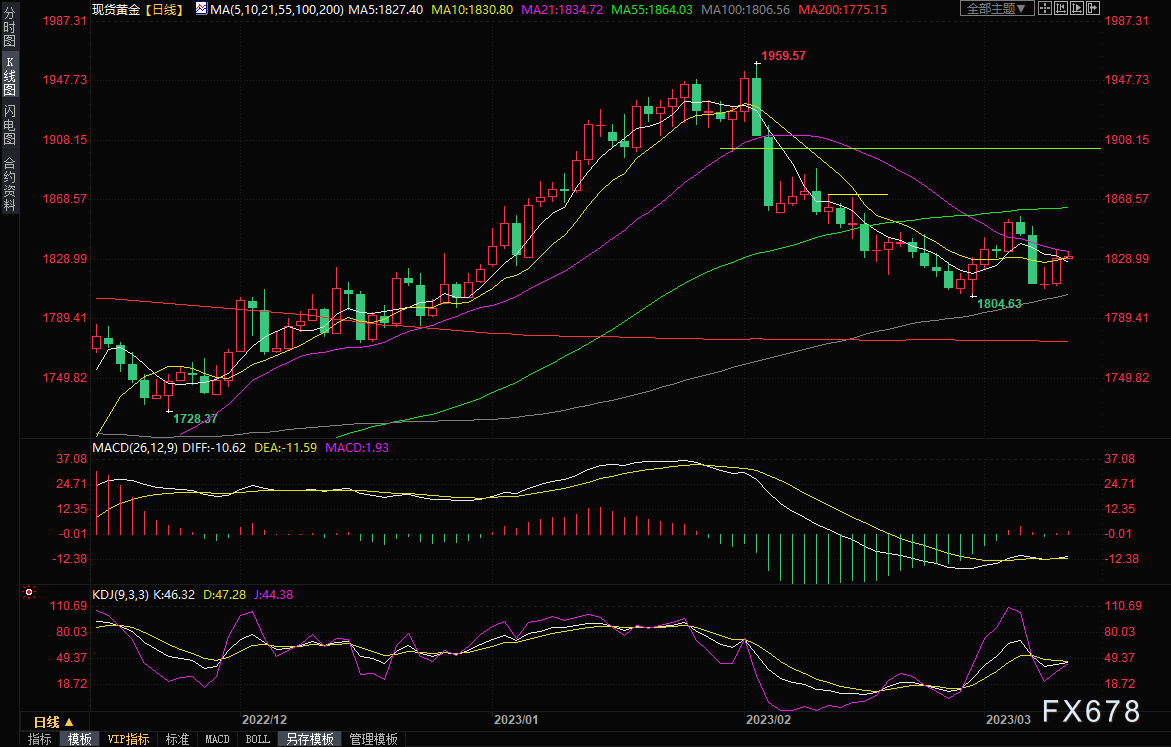
Task: Select the K线图 side tab
Action: (x=10, y=75)
